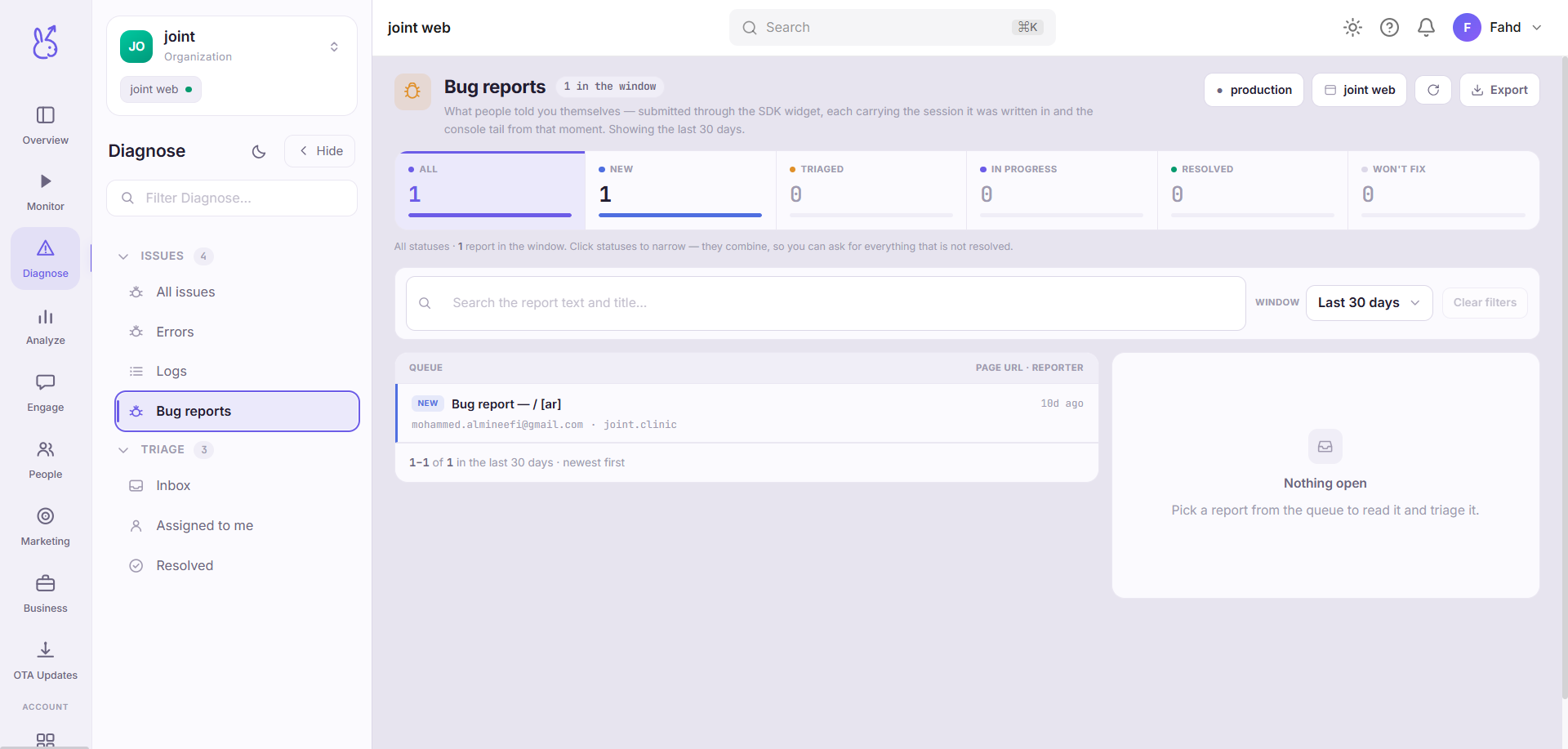
Task: Expand the joint organization switcher
Action: pyautogui.click(x=334, y=47)
